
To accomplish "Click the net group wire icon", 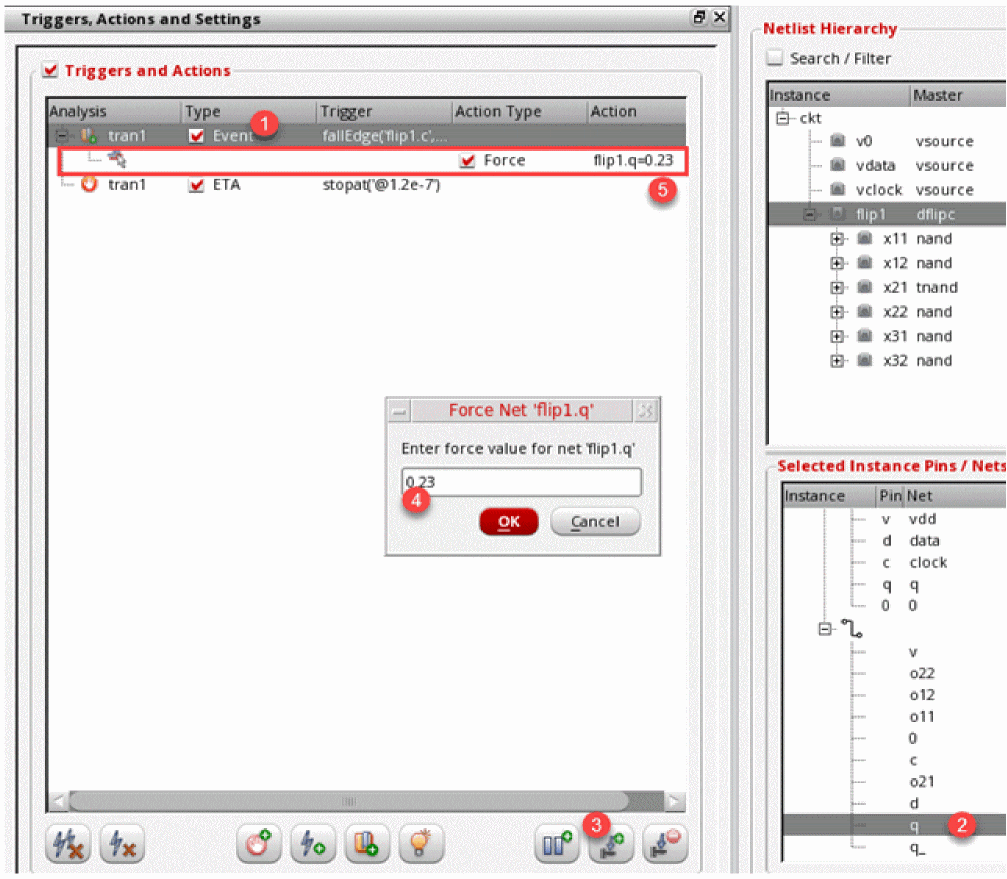I will pos(852,628).
